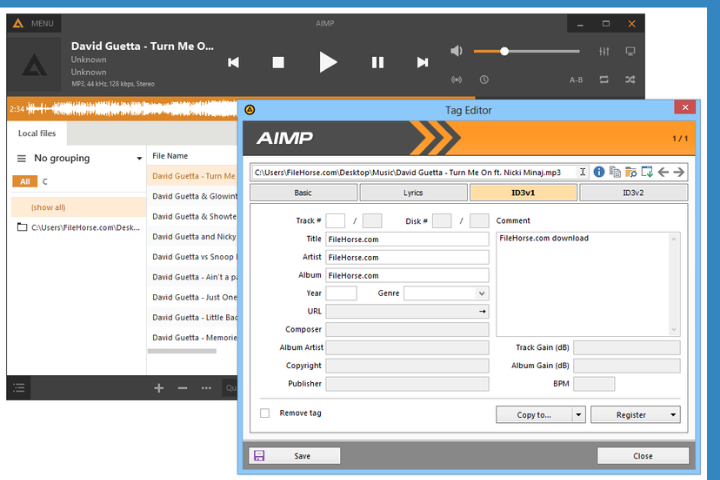Open the AIMP MENU
This screenshot has height=480, width=720.
[x=42, y=23]
